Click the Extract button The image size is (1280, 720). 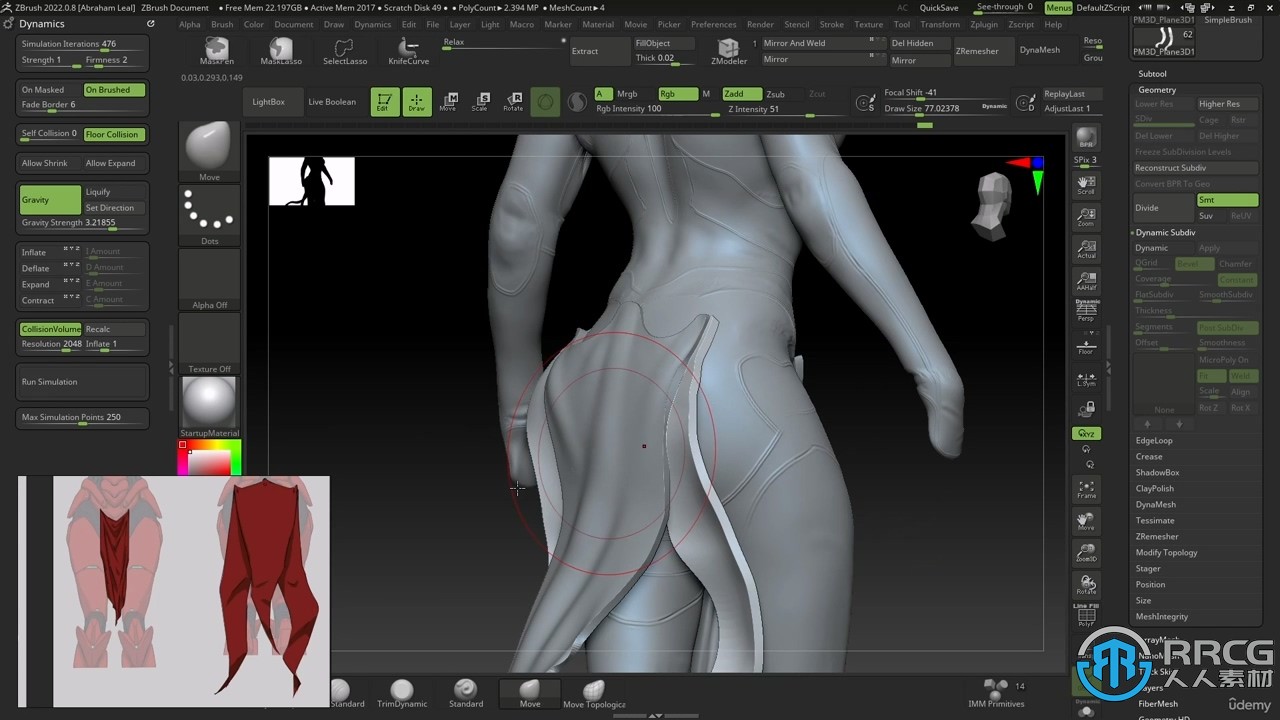pyautogui.click(x=598, y=51)
